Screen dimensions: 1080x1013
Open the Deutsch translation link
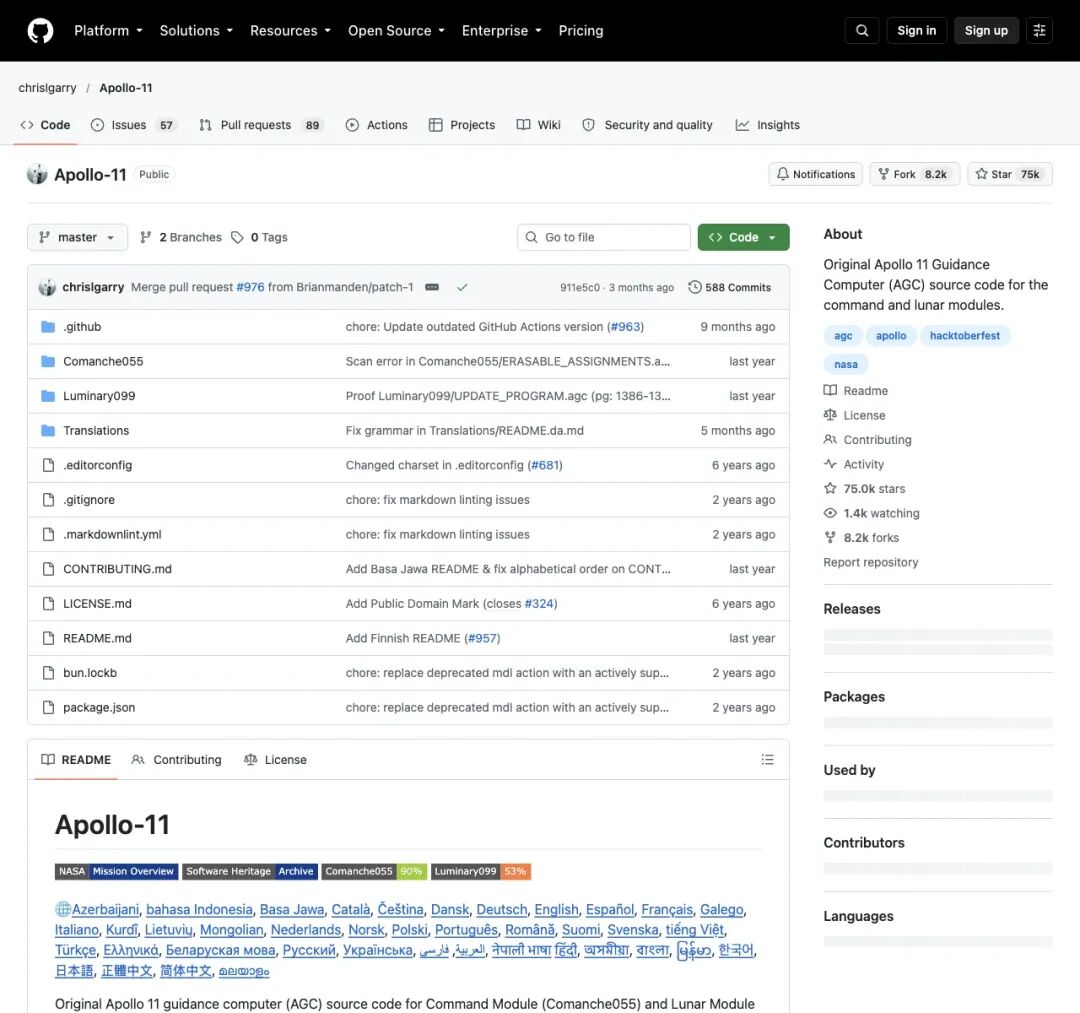tap(501, 910)
